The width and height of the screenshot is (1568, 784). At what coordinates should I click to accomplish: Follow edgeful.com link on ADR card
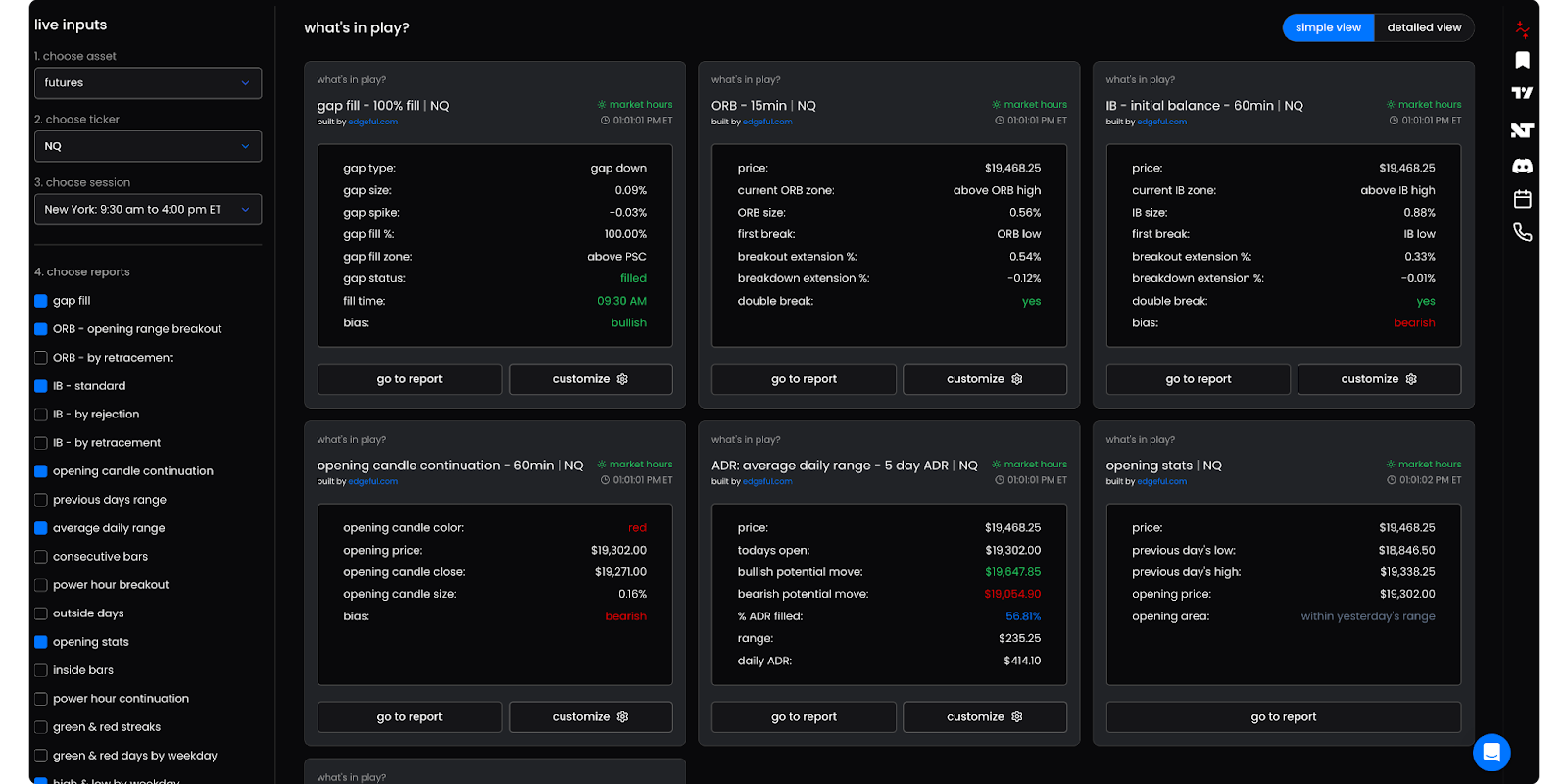(767, 481)
